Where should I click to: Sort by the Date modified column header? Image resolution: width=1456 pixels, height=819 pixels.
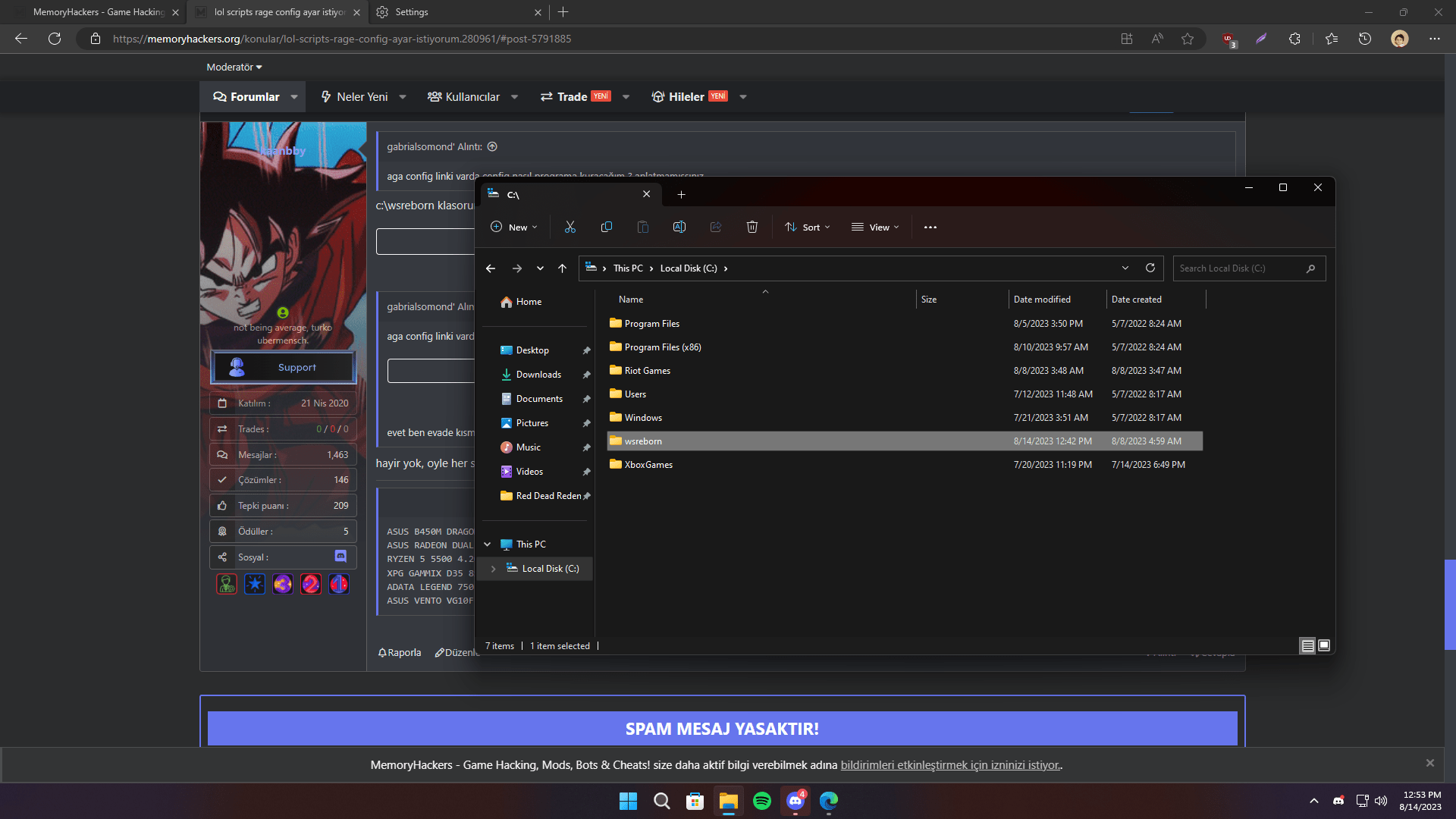tap(1057, 300)
